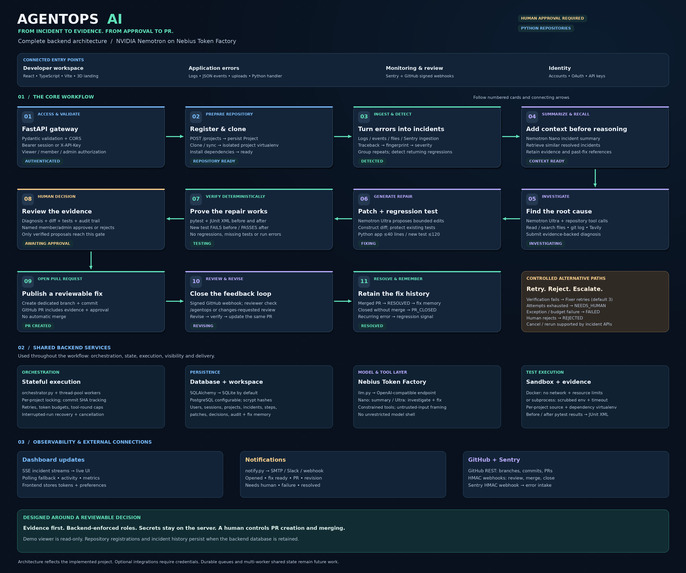Click the VERIFY DETERMINISTICALLY label on card 07
This screenshot has height=573, width=686.
point(235,196)
